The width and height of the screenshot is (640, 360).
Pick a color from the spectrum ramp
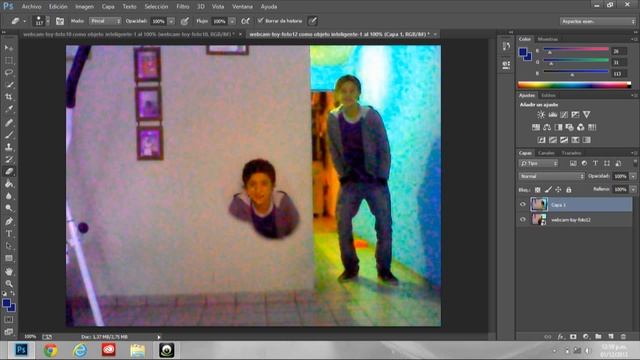point(574,85)
